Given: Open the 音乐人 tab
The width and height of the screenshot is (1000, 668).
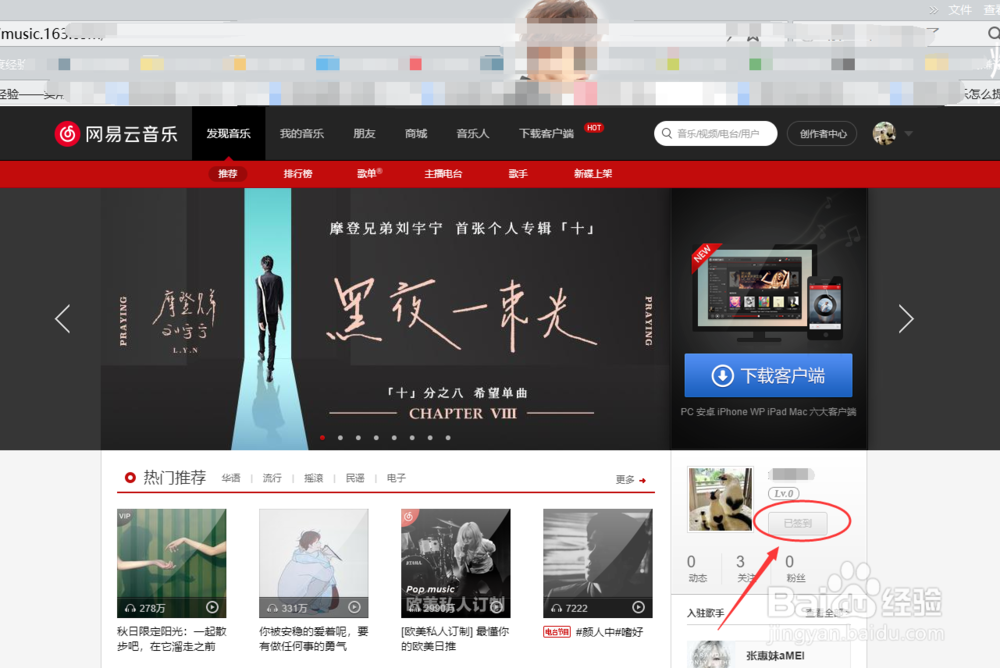Looking at the screenshot, I should pos(473,133).
